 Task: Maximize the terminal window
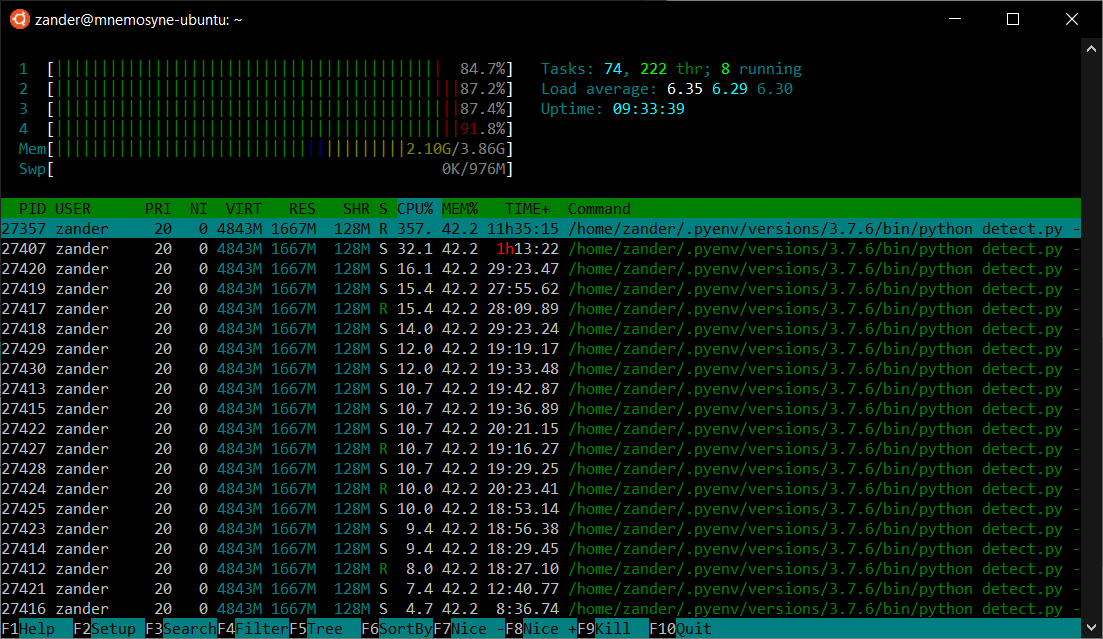pyautogui.click(x=1012, y=19)
